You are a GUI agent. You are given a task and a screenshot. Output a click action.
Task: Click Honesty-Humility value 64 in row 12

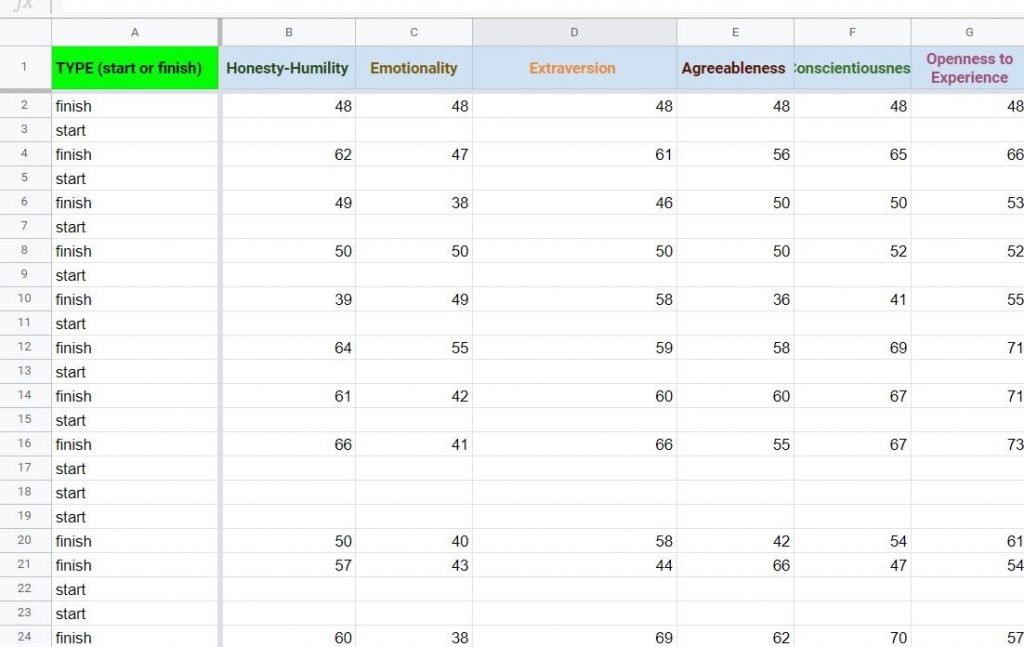(289, 347)
